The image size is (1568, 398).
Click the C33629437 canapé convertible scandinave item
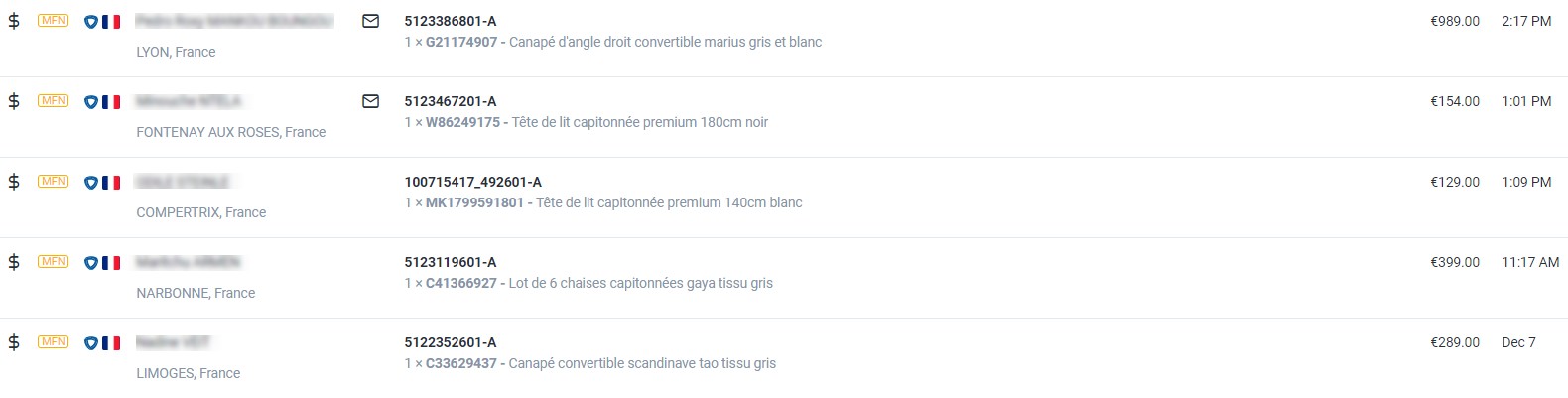590,363
